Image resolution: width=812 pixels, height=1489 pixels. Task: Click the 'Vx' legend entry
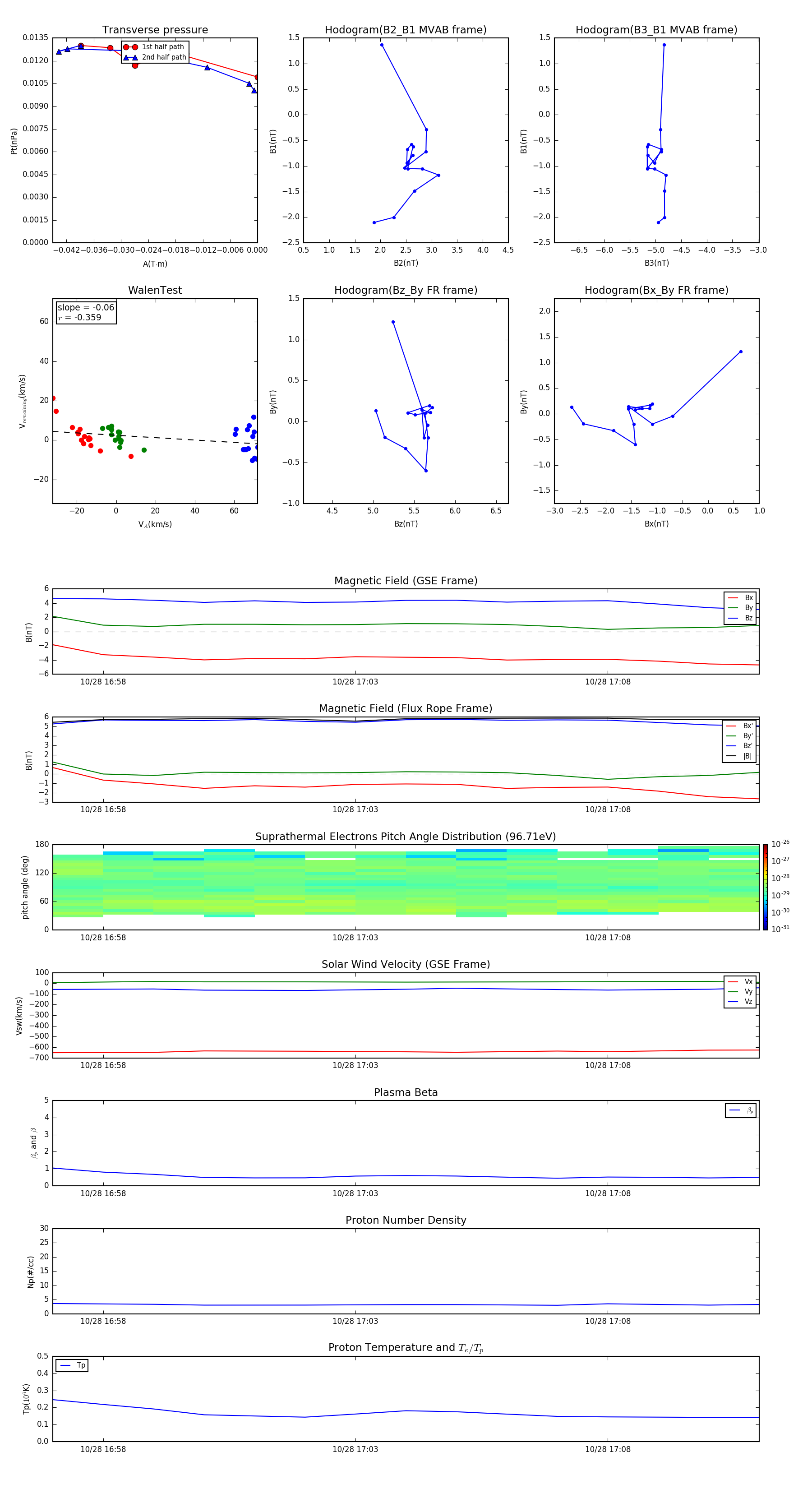click(740, 981)
